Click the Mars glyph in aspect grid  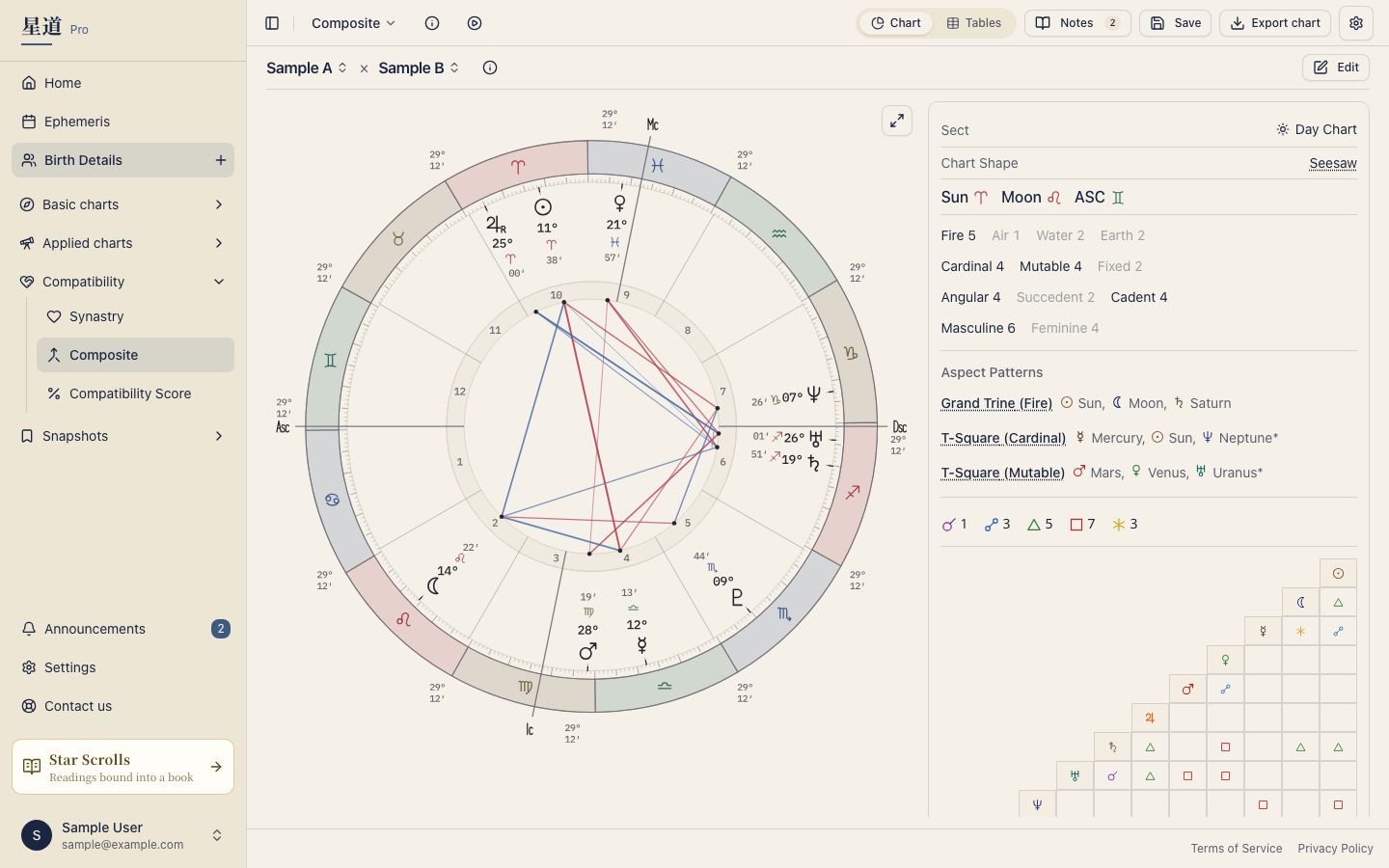tap(1187, 689)
